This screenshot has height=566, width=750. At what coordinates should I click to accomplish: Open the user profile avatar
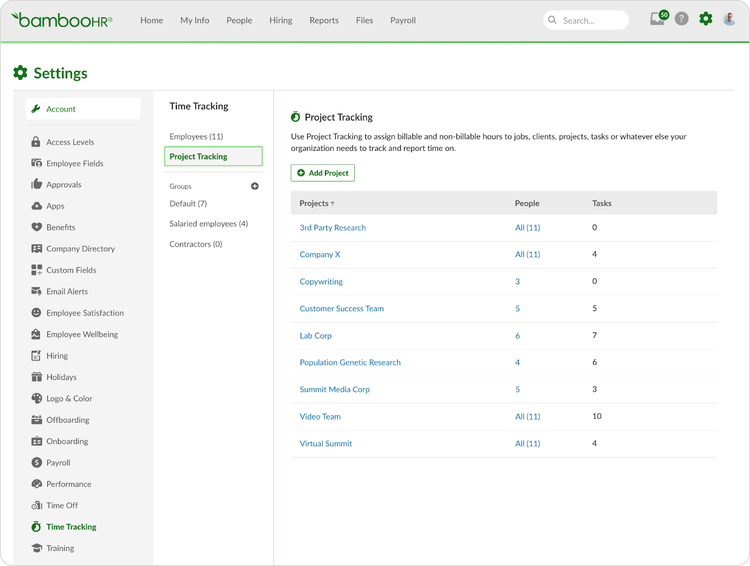coord(729,19)
